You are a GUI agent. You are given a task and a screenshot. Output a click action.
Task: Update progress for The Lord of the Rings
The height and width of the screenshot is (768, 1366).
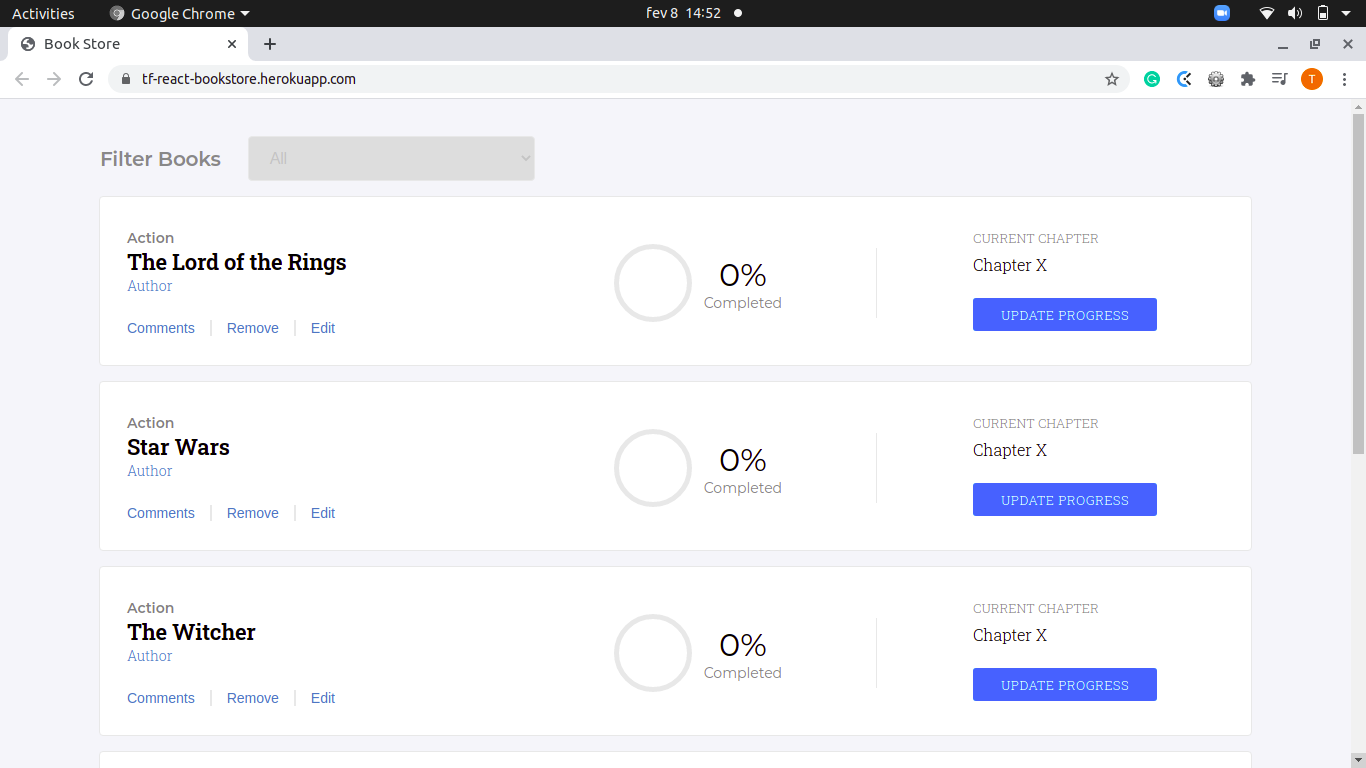tap(1065, 315)
